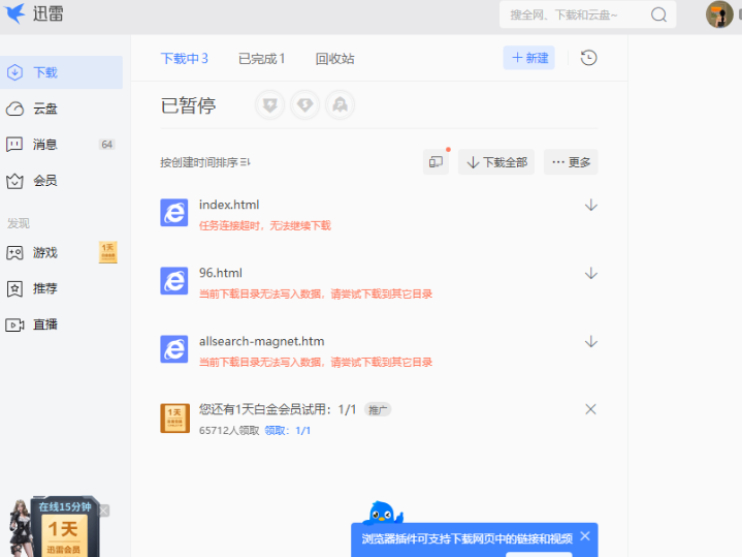Click the 64 unread messages badge

click(107, 144)
